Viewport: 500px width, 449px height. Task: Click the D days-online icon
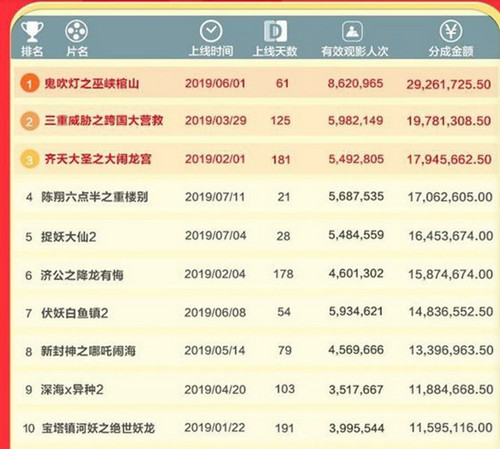click(275, 31)
